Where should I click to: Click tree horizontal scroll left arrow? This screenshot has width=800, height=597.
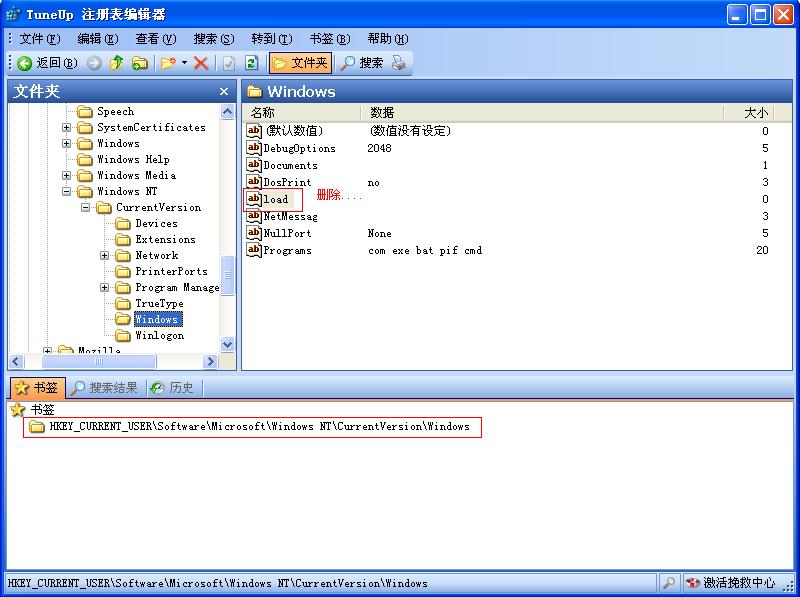(16, 362)
